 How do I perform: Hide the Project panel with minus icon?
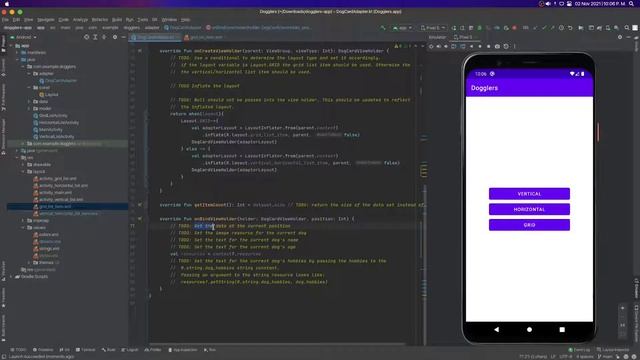click(123, 37)
